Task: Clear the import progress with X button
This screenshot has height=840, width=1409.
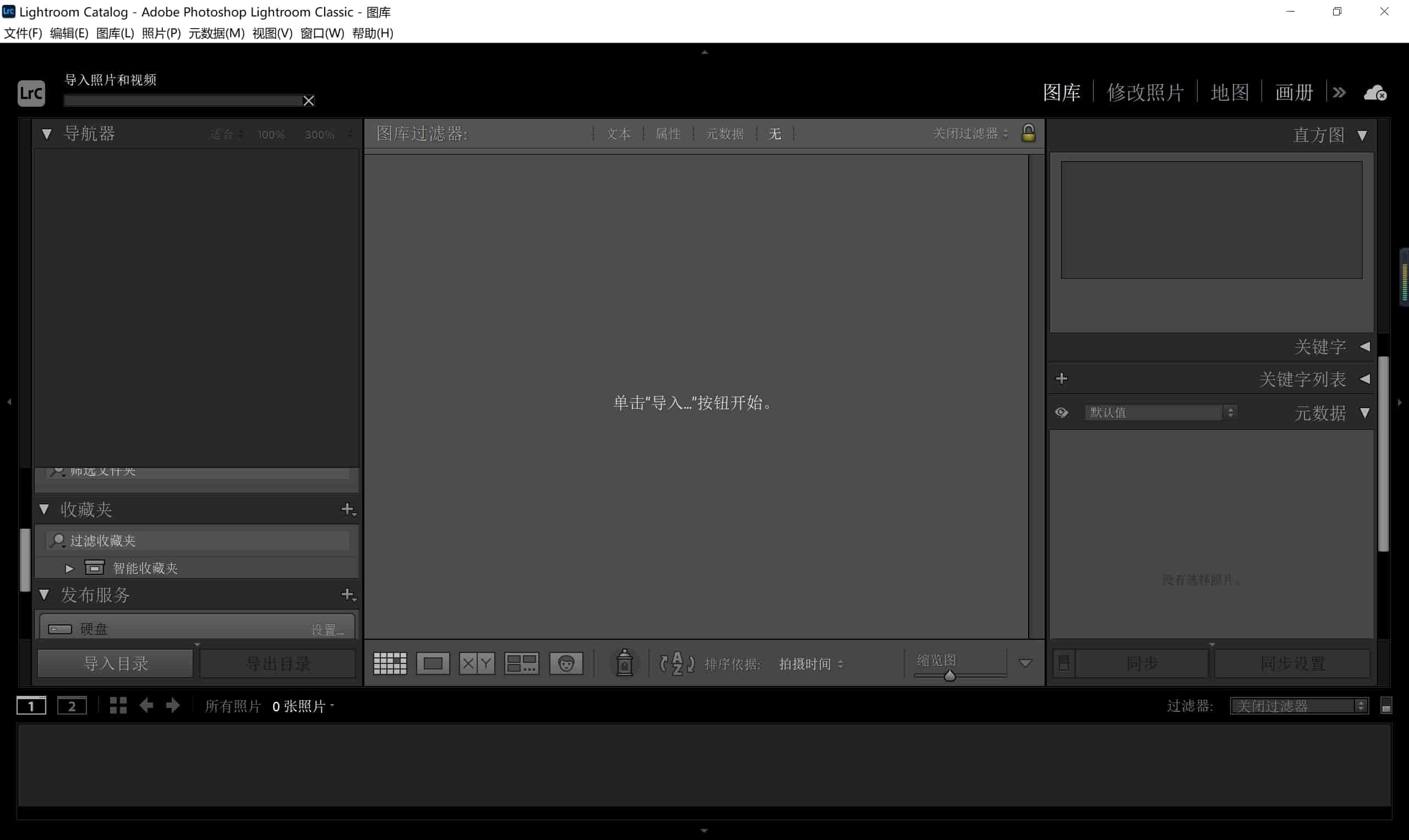Action: [308, 100]
